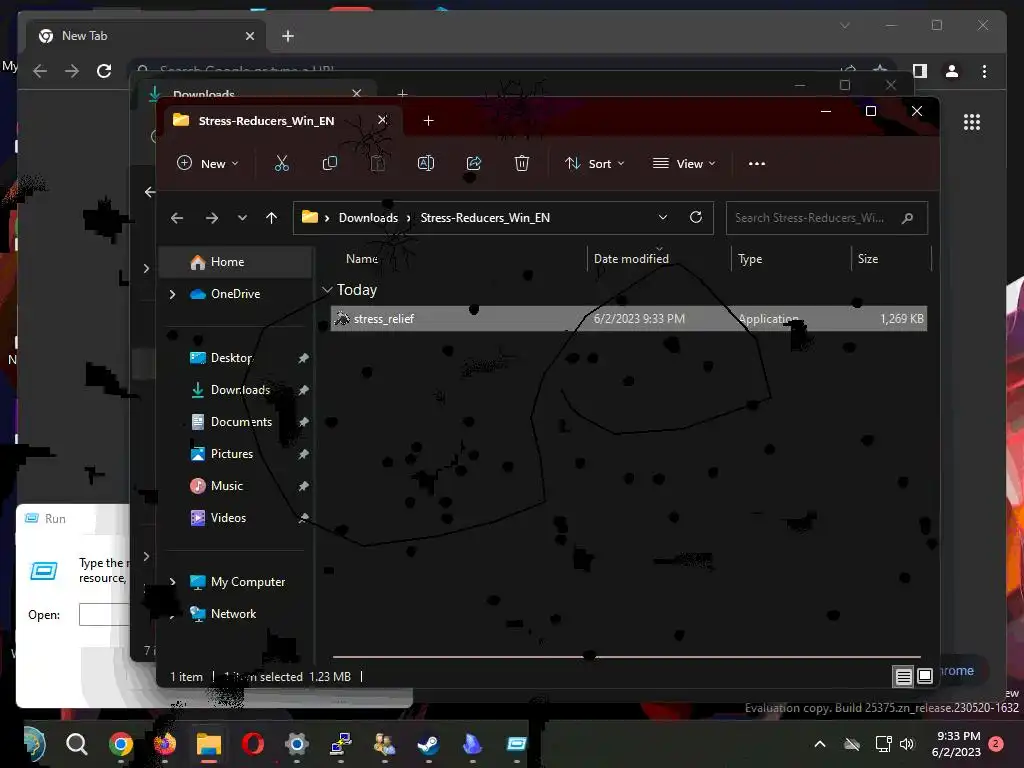The image size is (1024, 768).
Task: Toggle the Chrome side panel icon
Action: pos(920,71)
